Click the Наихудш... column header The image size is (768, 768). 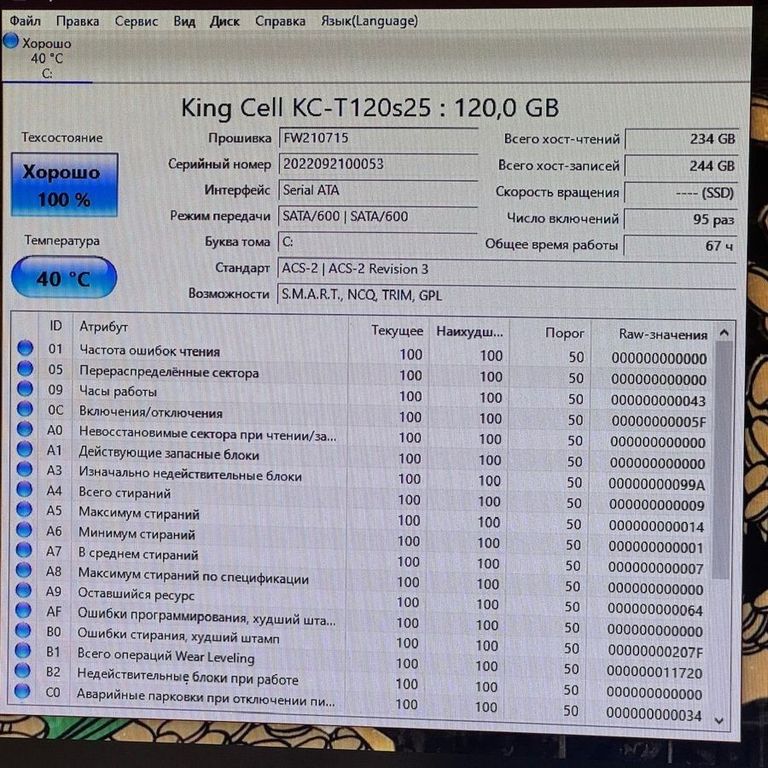pos(470,332)
